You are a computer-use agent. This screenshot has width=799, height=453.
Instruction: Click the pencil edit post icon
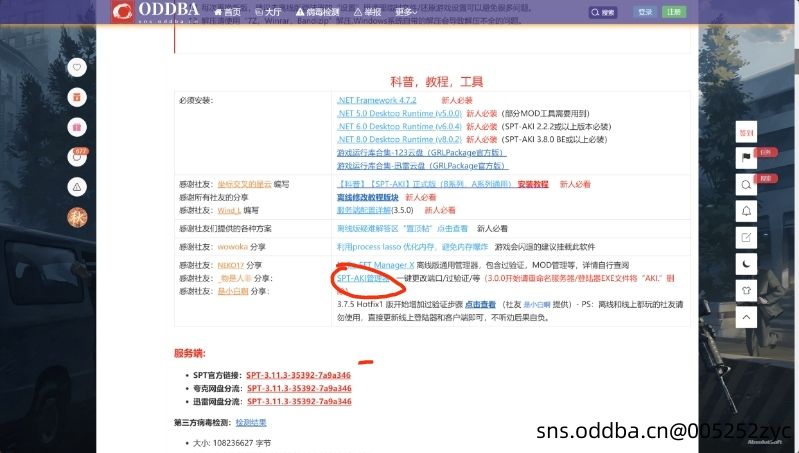(x=746, y=237)
